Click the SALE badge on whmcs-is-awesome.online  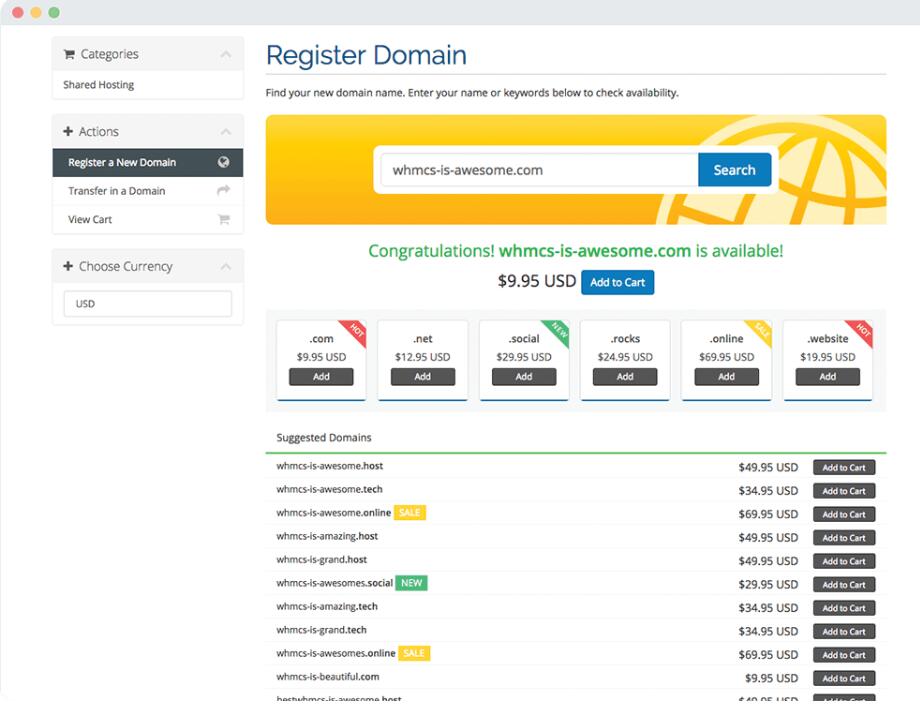coord(409,513)
